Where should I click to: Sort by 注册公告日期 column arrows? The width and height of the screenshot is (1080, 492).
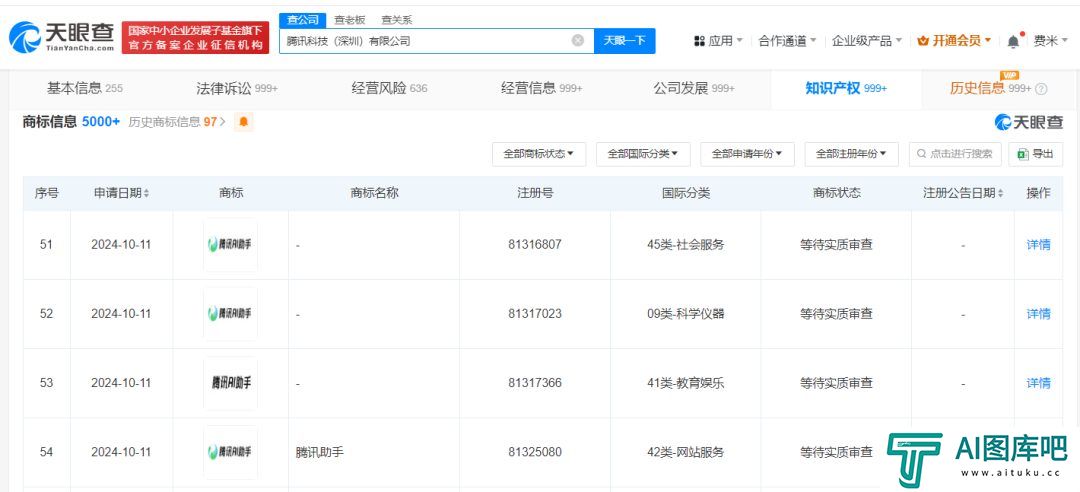click(1000, 194)
